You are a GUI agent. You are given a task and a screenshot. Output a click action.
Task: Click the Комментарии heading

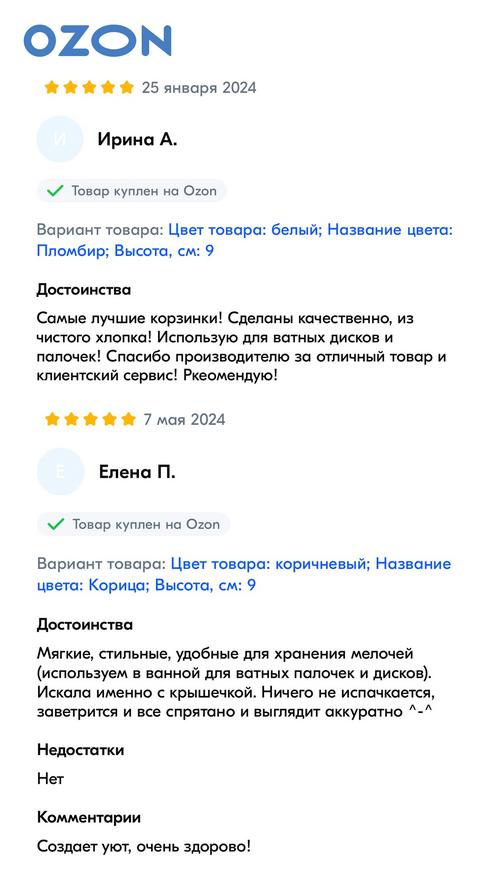point(89,818)
